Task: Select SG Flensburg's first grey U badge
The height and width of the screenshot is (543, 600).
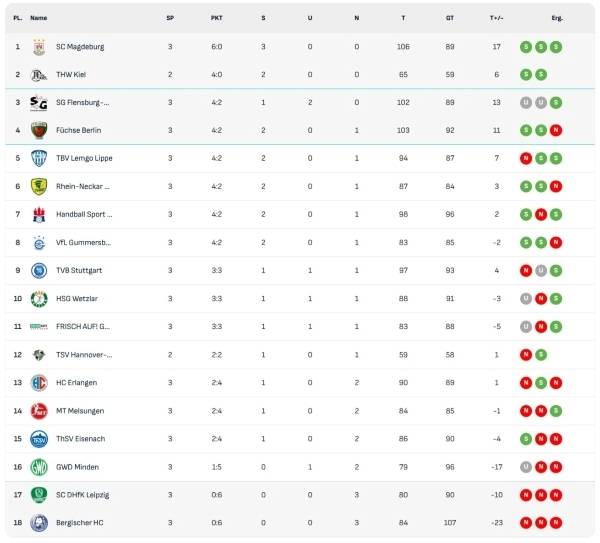Action: [x=526, y=103]
